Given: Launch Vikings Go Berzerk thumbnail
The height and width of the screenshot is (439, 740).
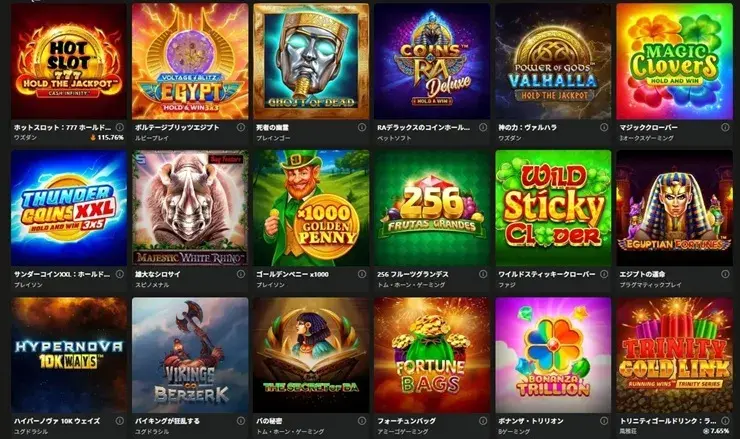Looking at the screenshot, I should [x=190, y=355].
